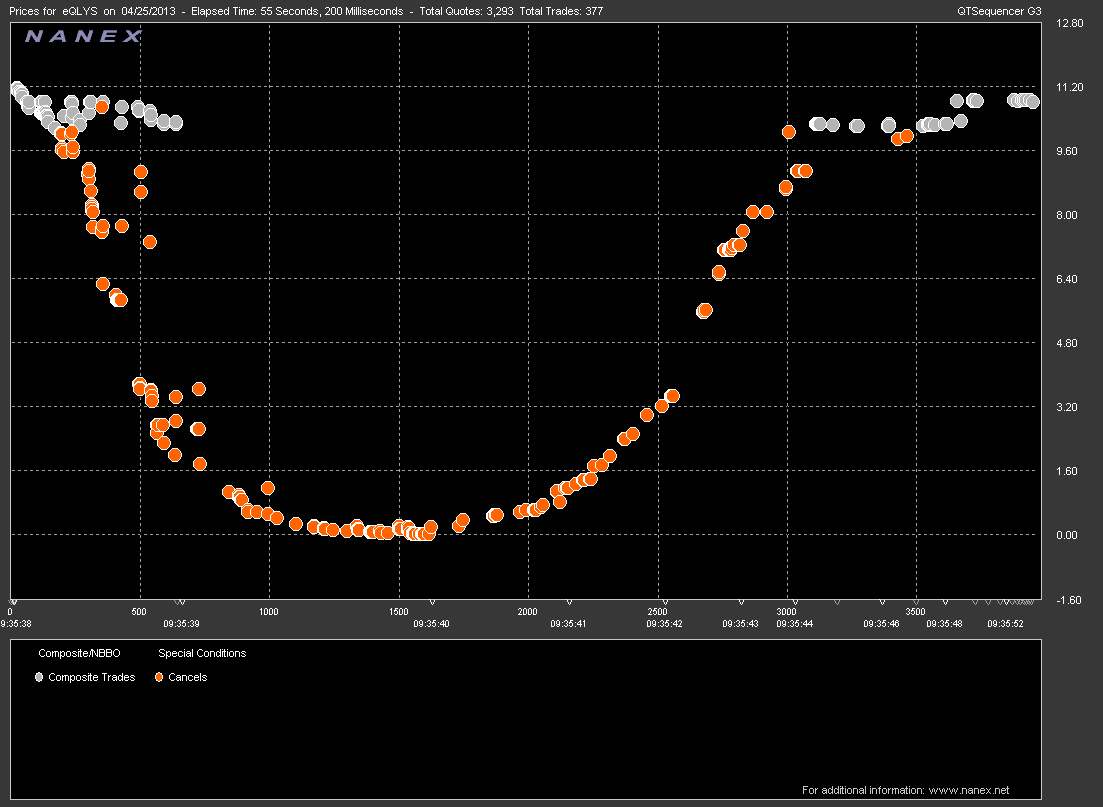Click the 12.80 price axis label
Screen dimensions: 1103x807
(x=1070, y=23)
